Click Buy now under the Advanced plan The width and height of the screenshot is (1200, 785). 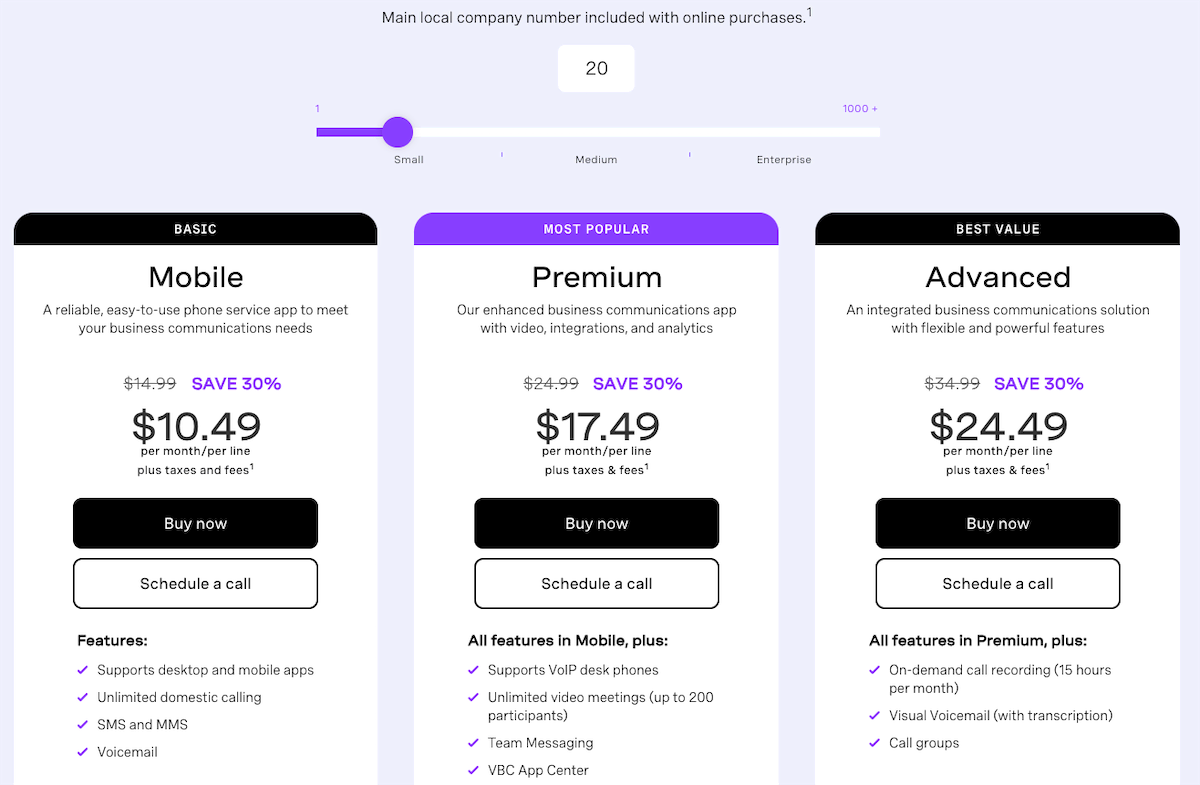click(x=997, y=523)
